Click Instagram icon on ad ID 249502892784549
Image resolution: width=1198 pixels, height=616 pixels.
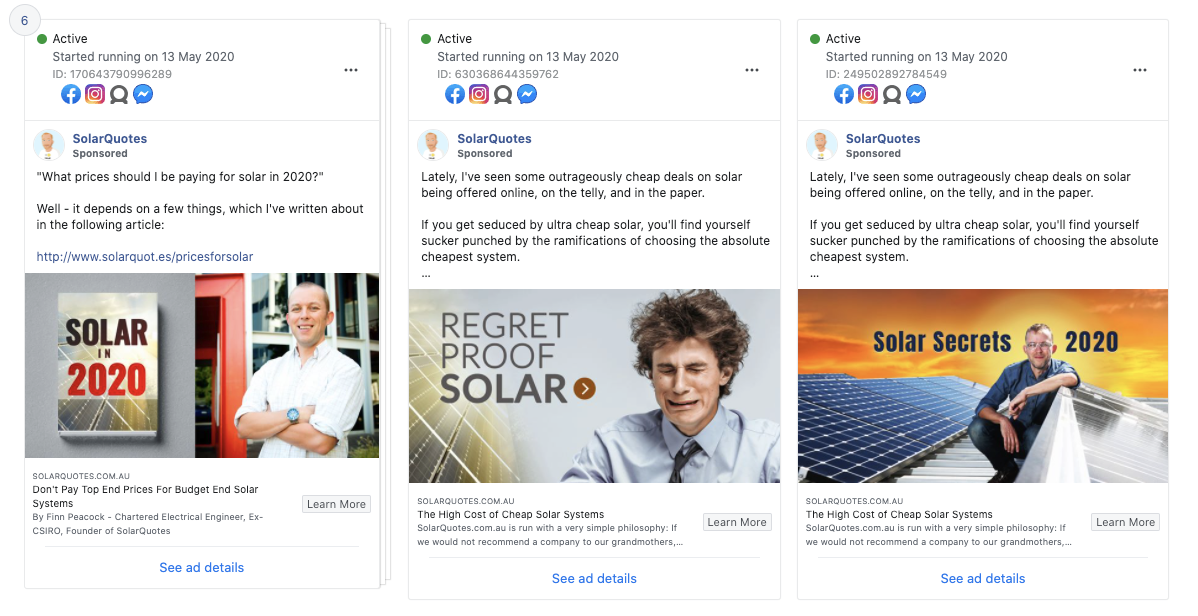click(x=868, y=94)
